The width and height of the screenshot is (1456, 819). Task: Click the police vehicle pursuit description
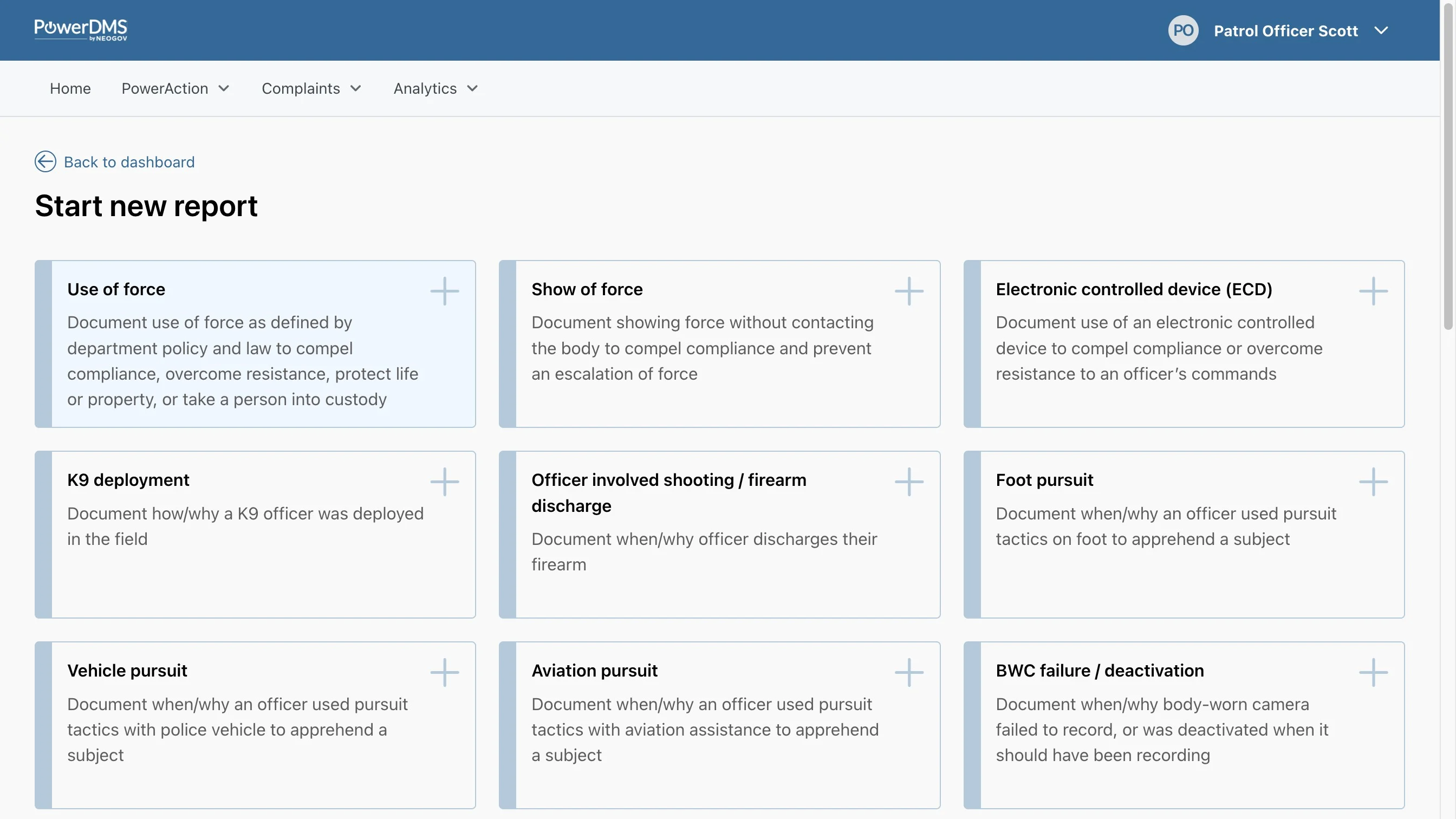[x=237, y=730]
